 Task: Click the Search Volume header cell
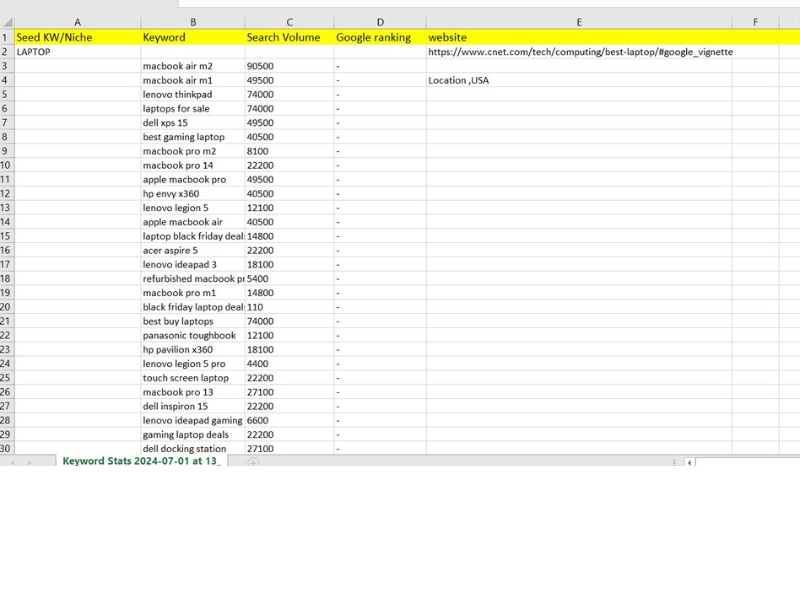coord(288,37)
